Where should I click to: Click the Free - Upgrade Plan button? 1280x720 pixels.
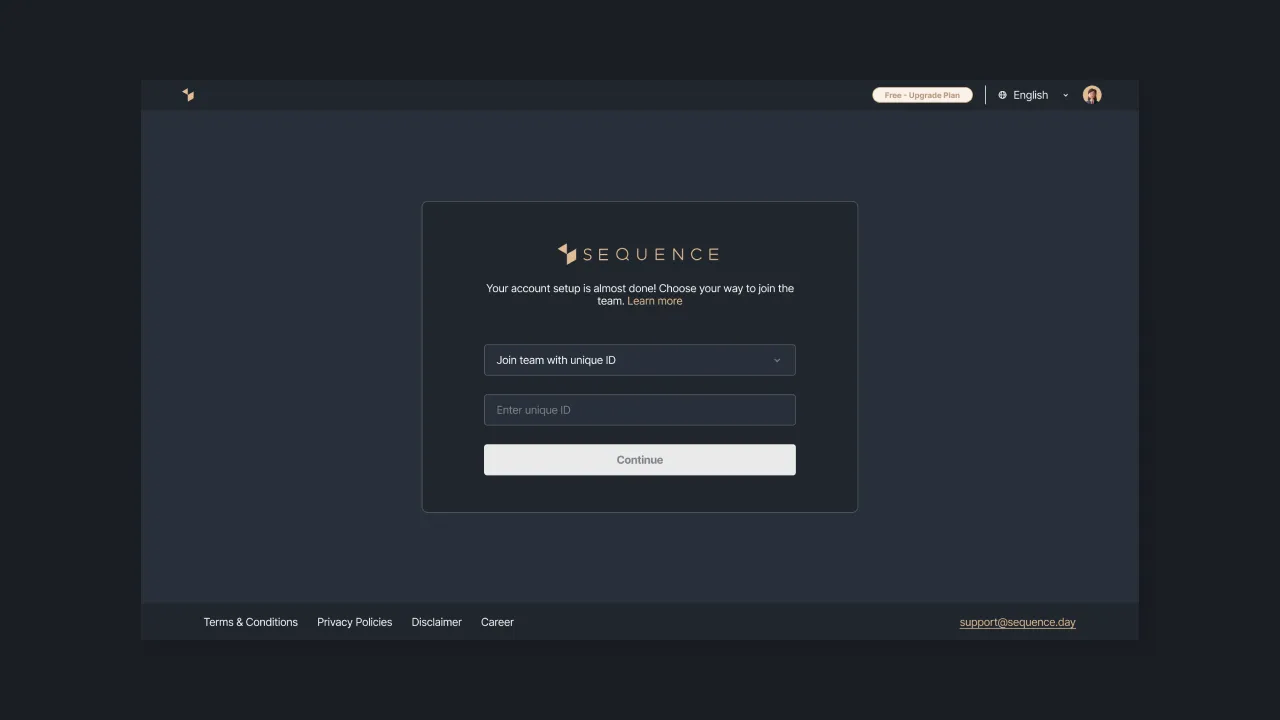click(922, 95)
